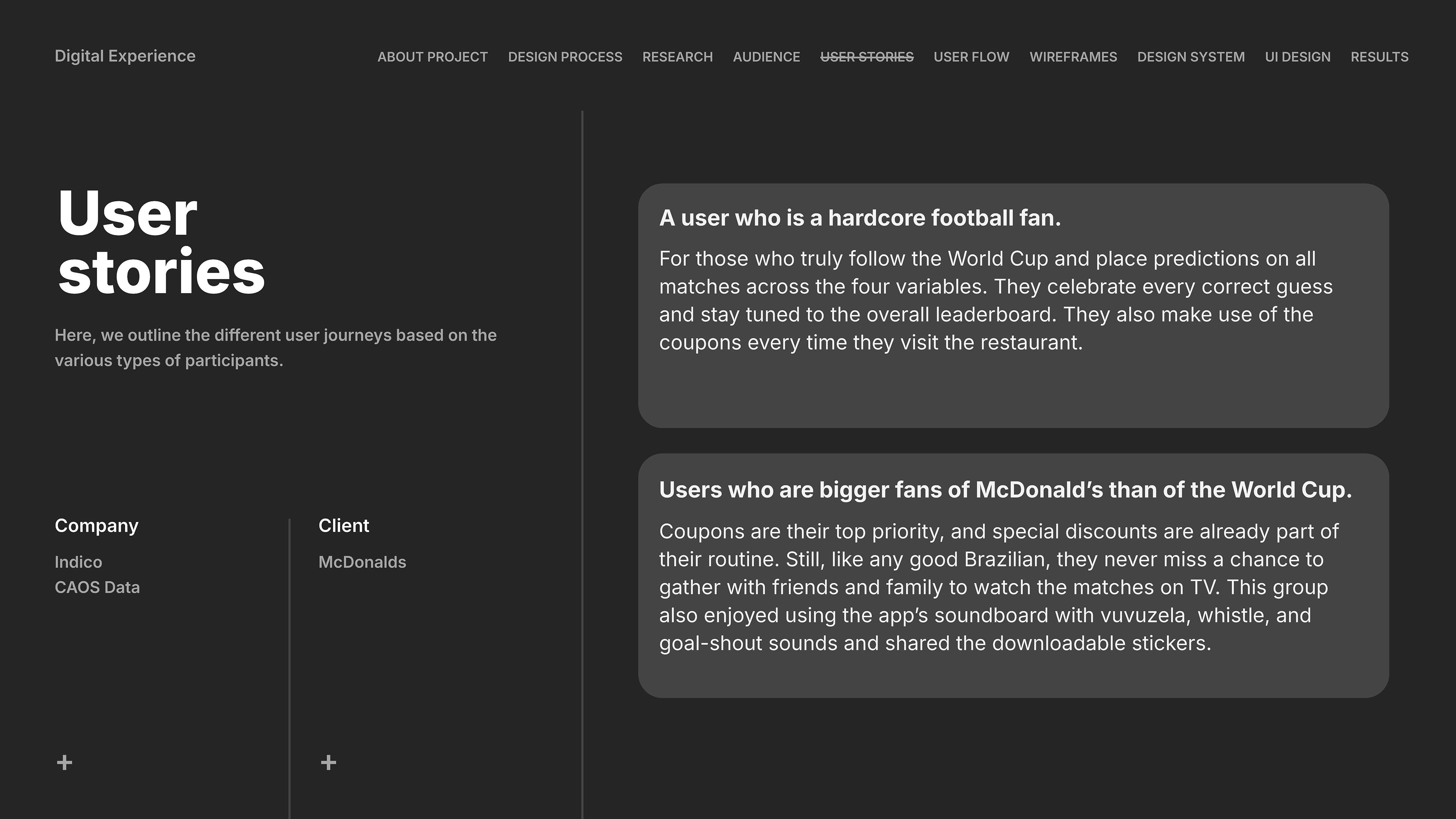
Task: Click the Digital Experience logo text
Action: pos(125,56)
